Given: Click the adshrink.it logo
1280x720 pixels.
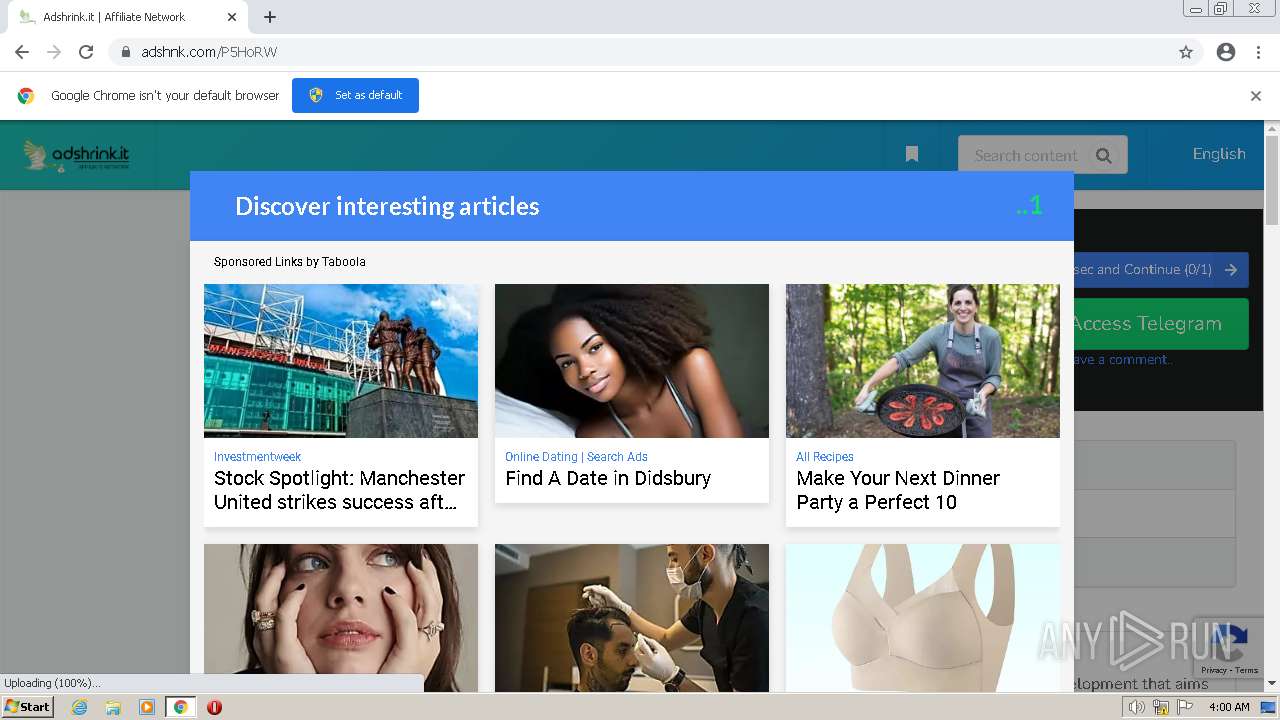Looking at the screenshot, I should [77, 155].
